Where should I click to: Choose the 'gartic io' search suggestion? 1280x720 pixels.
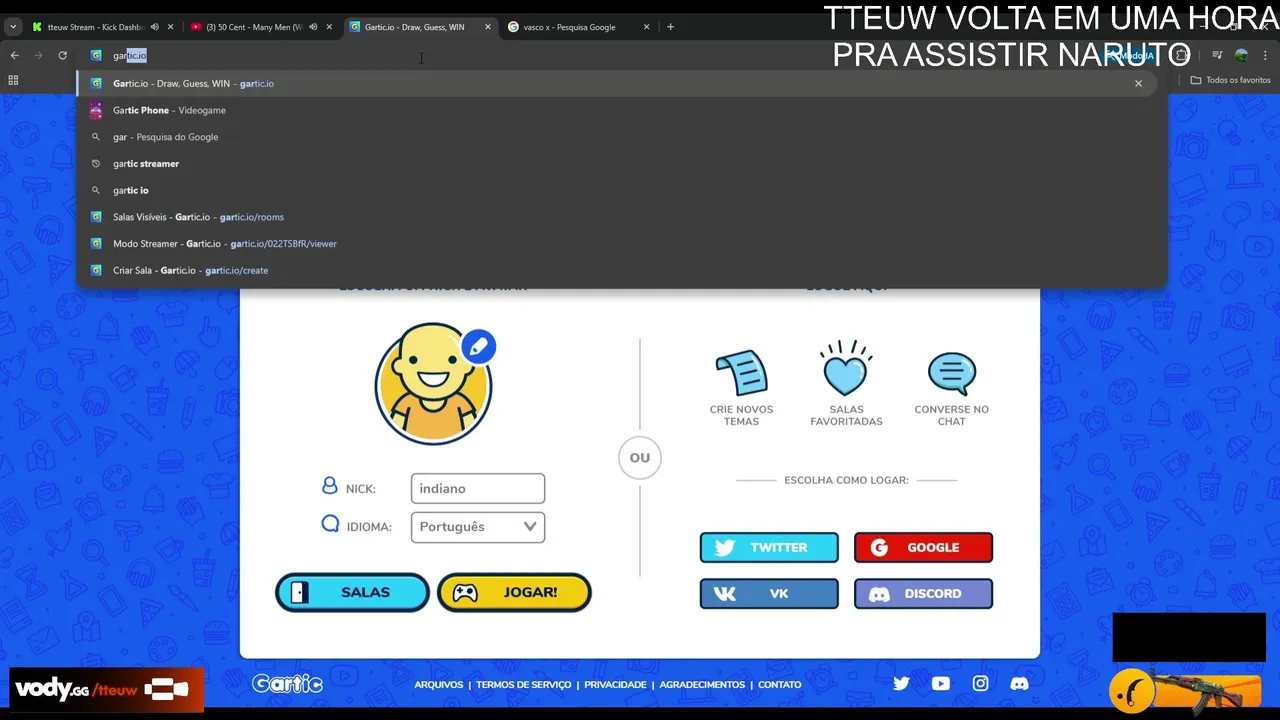tap(617, 190)
